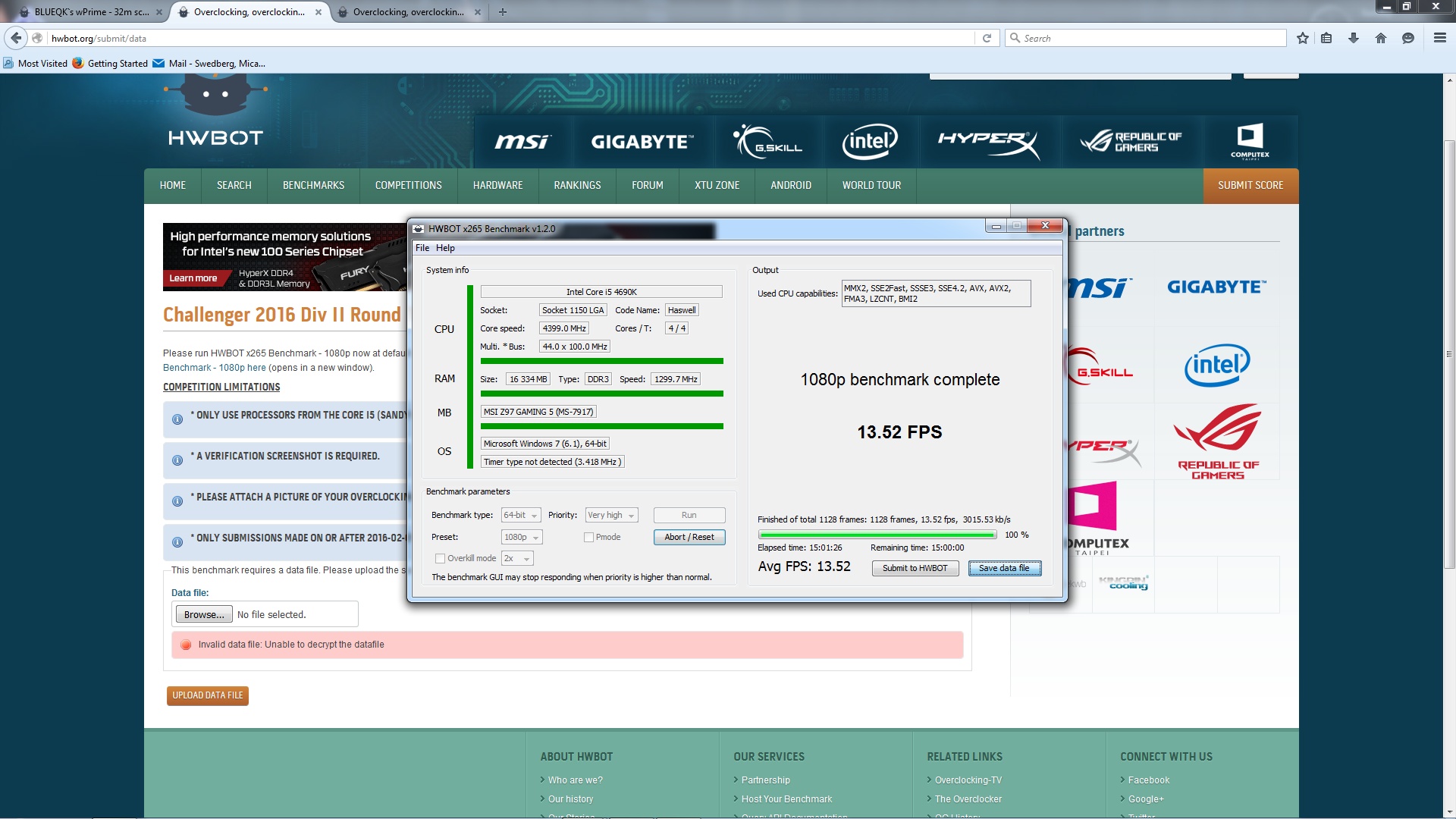Open the Preset 1080p dropdown

click(522, 537)
